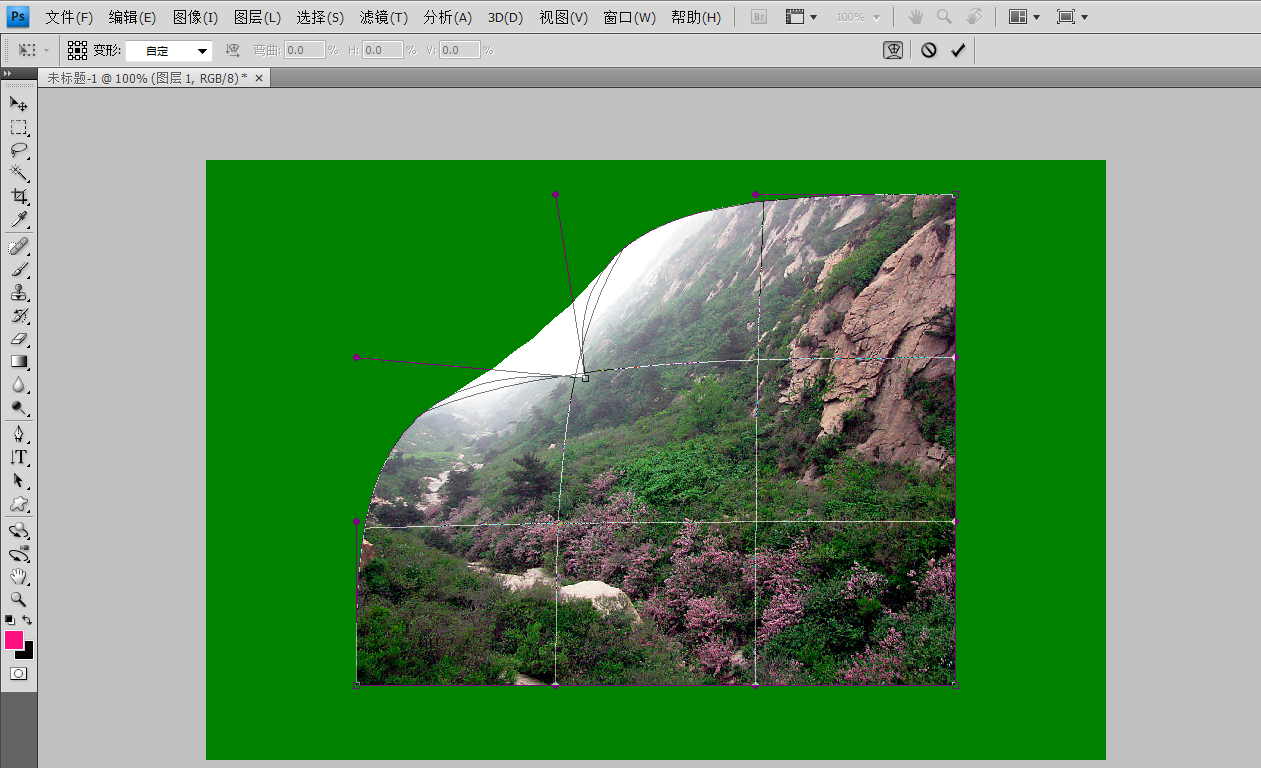The image size is (1261, 768).
Task: Open the 3D(D) menu
Action: click(x=505, y=17)
